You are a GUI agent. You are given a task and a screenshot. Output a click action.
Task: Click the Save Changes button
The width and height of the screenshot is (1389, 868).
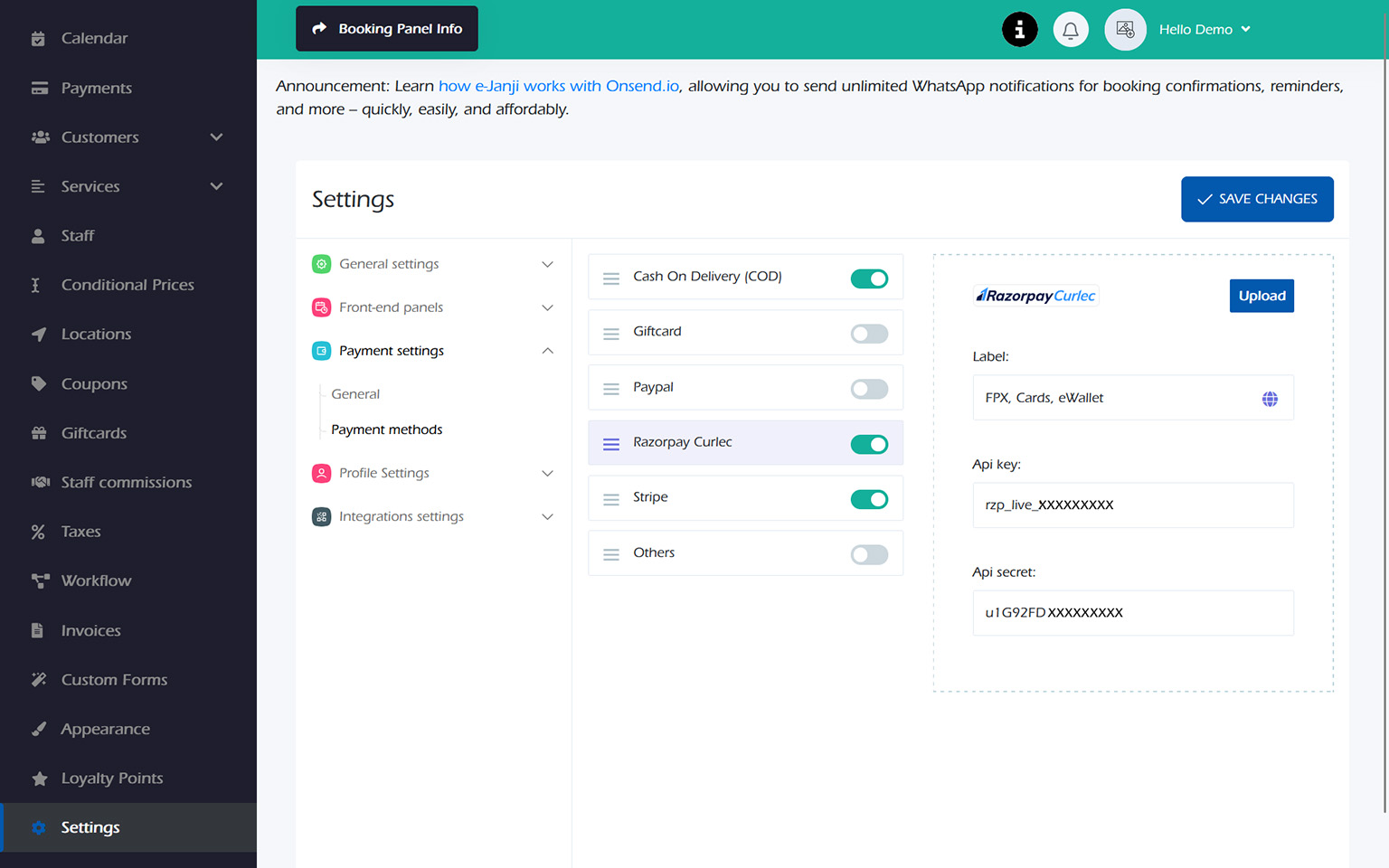[x=1257, y=199]
